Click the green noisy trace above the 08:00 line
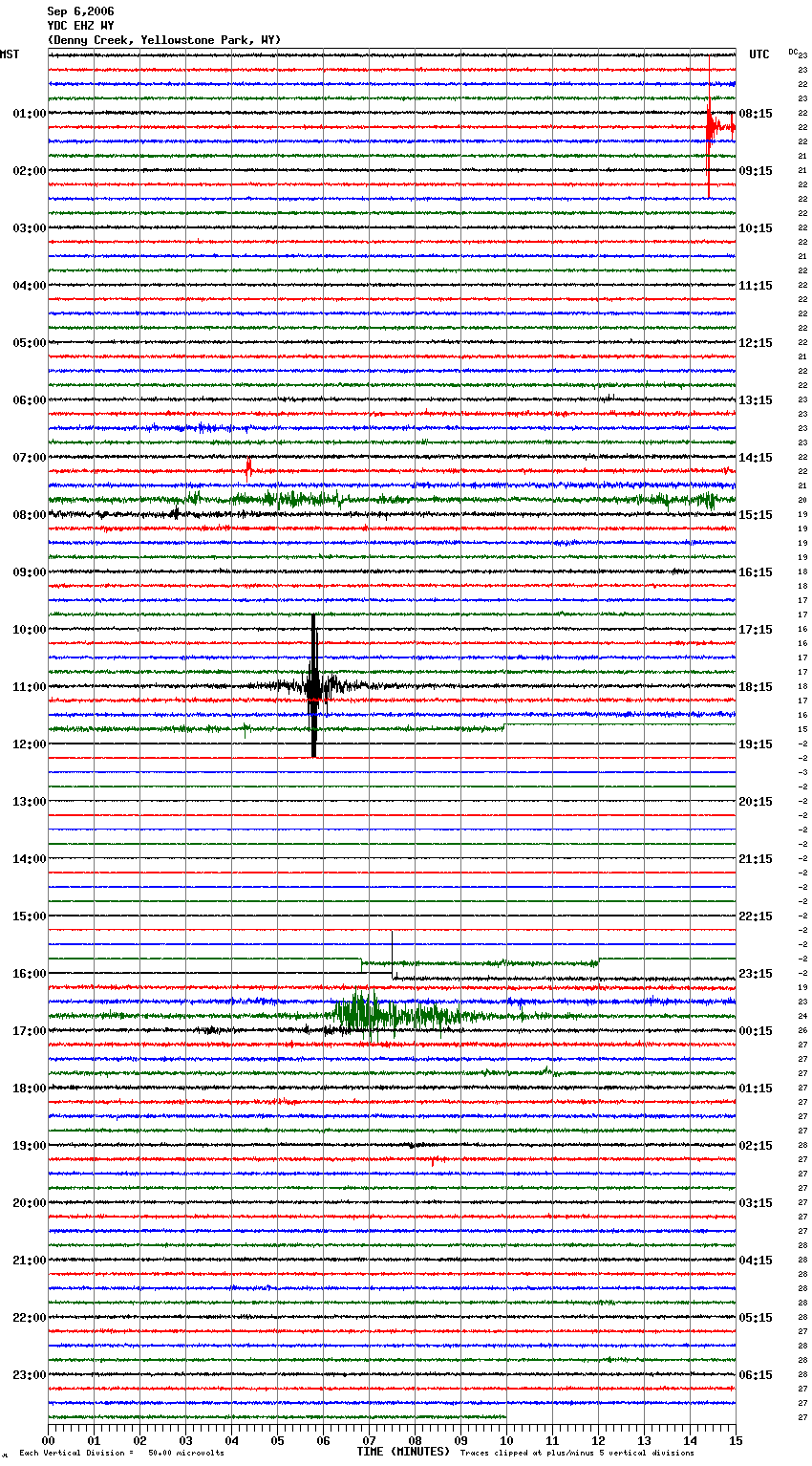Viewport: 812px width, 1466px height. (392, 499)
